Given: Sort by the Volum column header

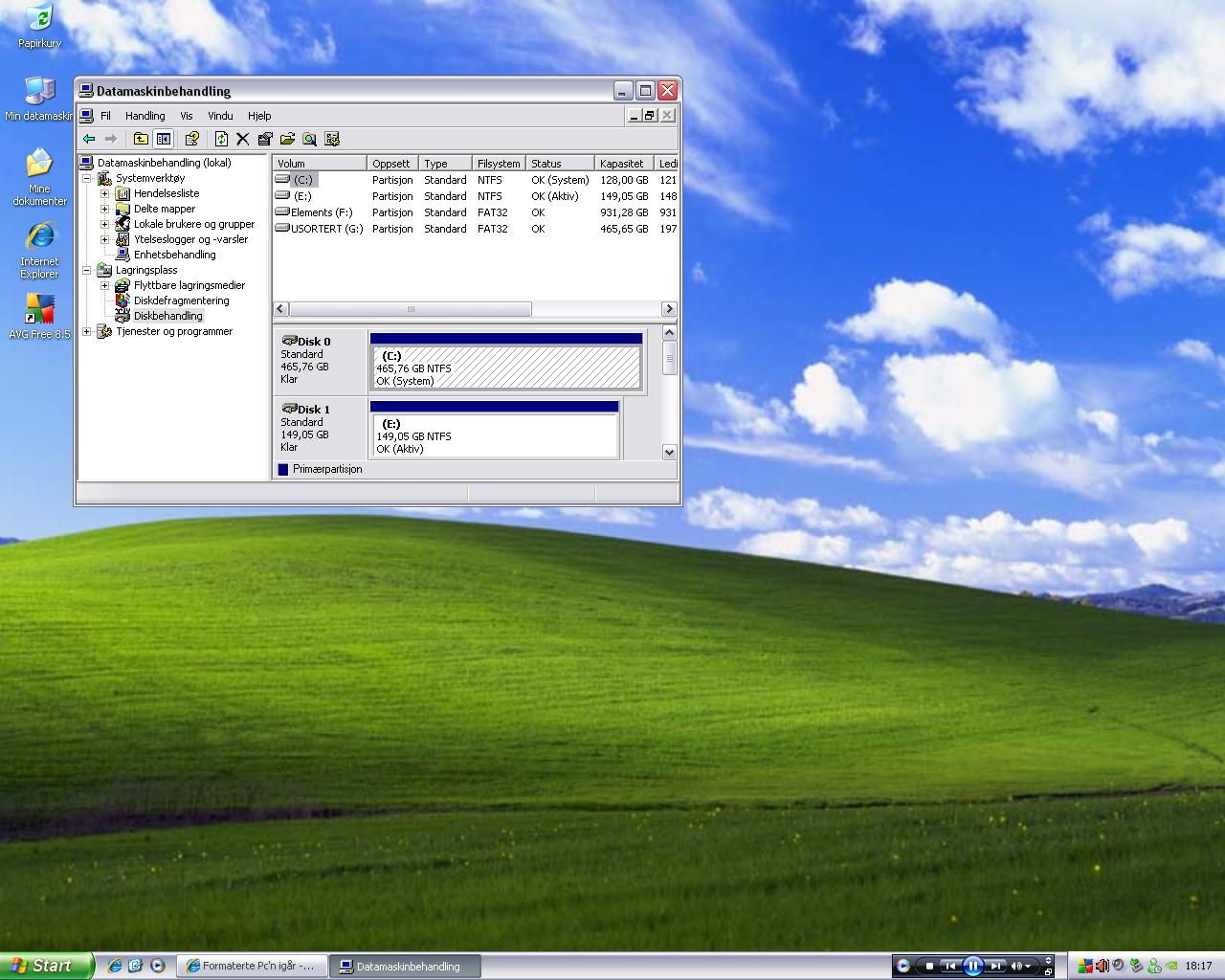Looking at the screenshot, I should pos(320,164).
